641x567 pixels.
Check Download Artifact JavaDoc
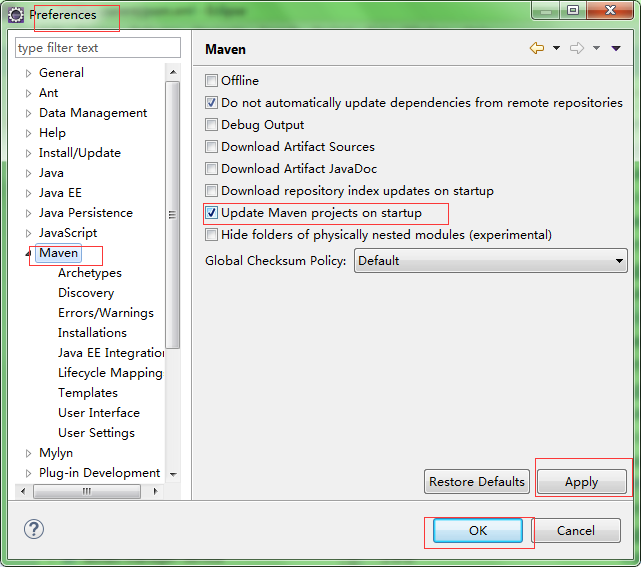point(211,168)
